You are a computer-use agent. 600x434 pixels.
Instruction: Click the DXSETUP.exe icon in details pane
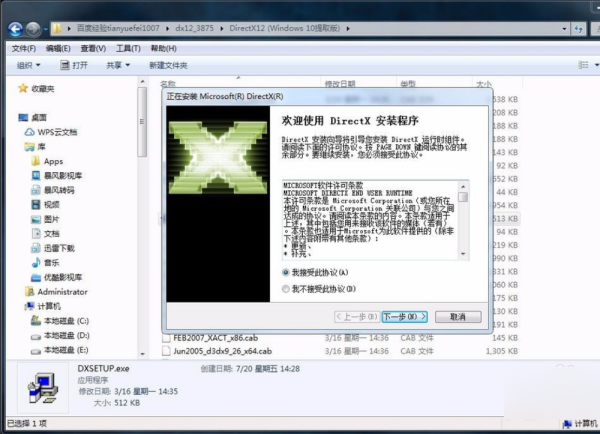[42, 388]
